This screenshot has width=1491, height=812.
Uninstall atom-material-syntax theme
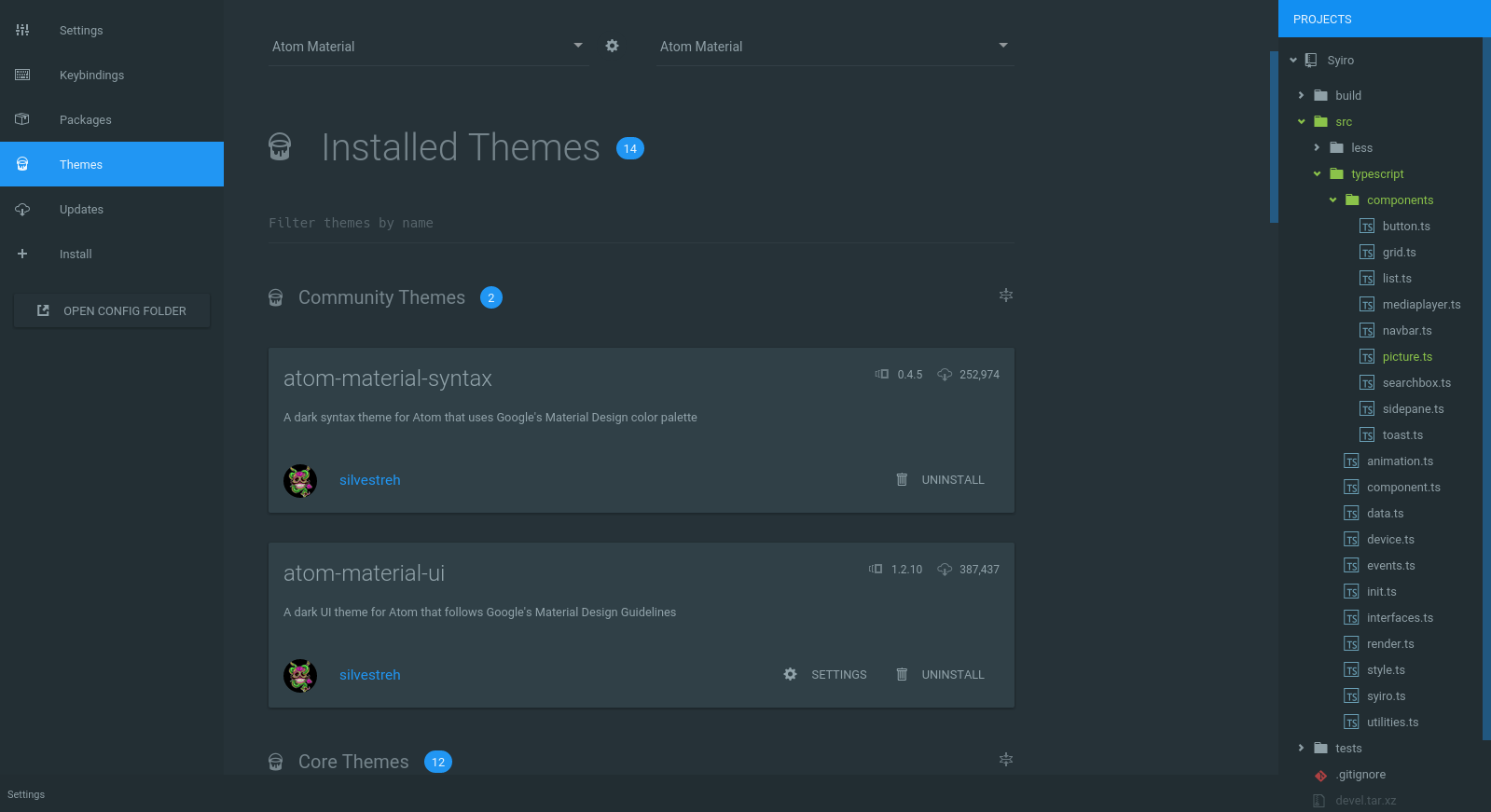[x=940, y=479]
